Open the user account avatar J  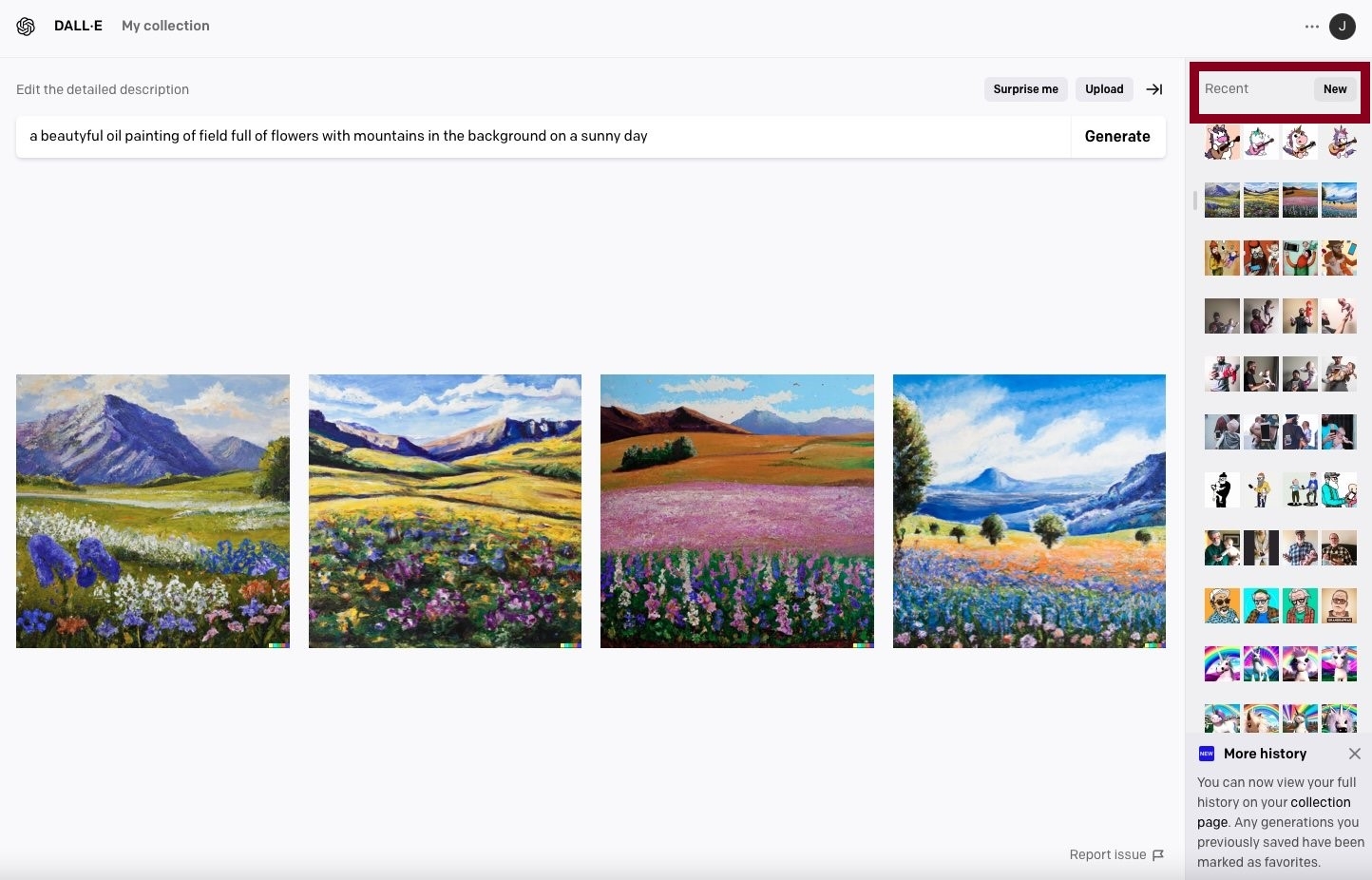click(x=1343, y=27)
